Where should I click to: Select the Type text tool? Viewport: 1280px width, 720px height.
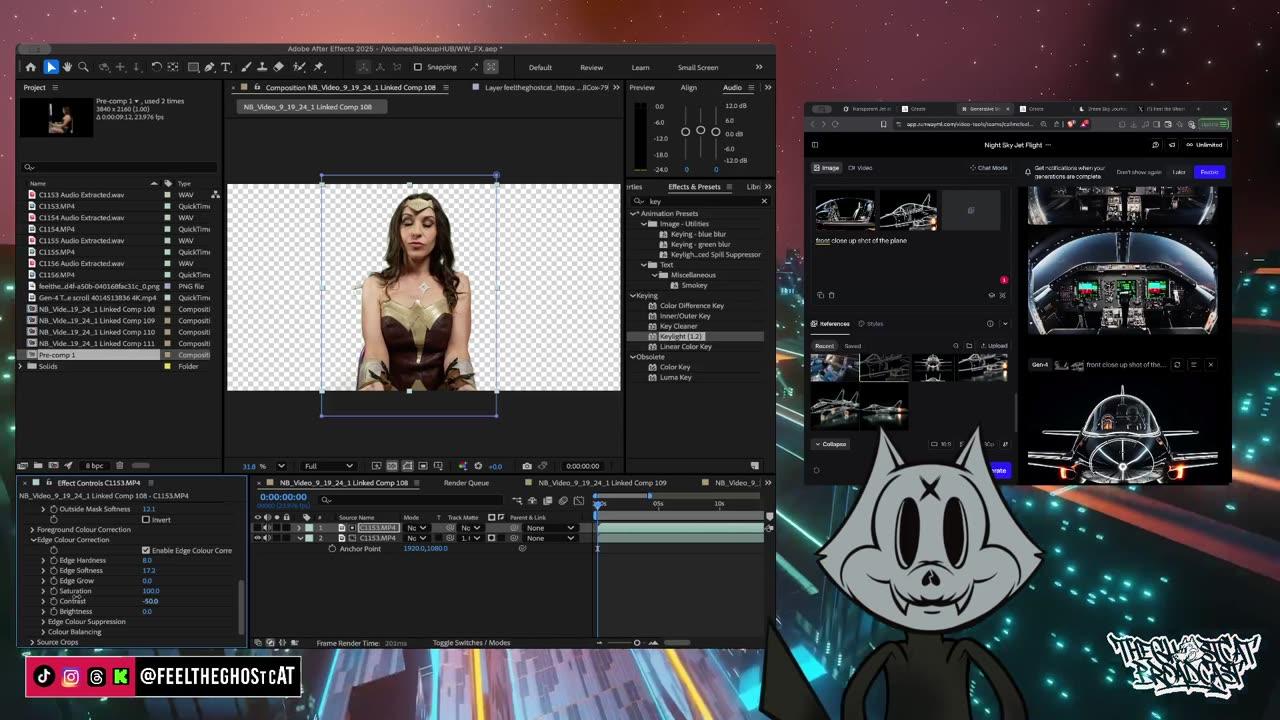[226, 67]
